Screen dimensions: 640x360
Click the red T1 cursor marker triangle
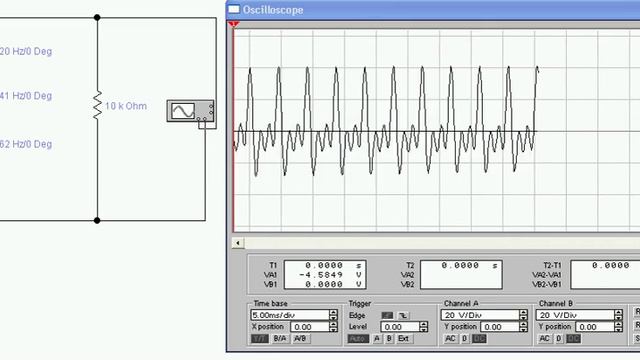pos(233,24)
